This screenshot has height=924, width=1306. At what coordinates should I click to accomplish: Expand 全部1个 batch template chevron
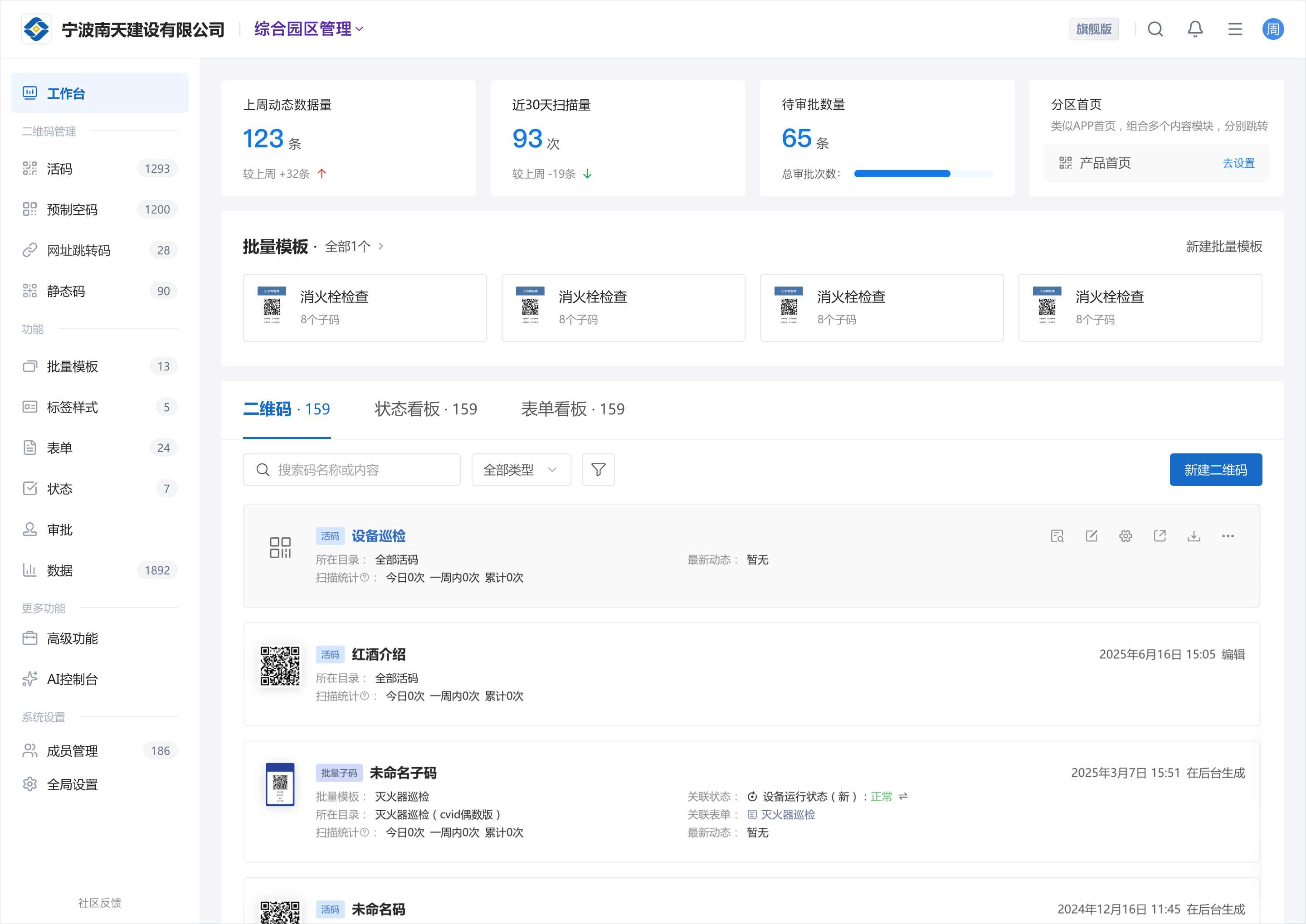(x=381, y=246)
